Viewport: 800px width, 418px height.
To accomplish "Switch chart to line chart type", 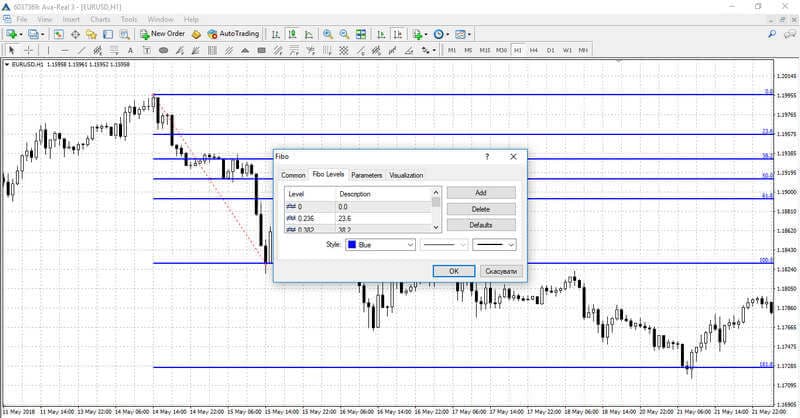I will (x=309, y=34).
